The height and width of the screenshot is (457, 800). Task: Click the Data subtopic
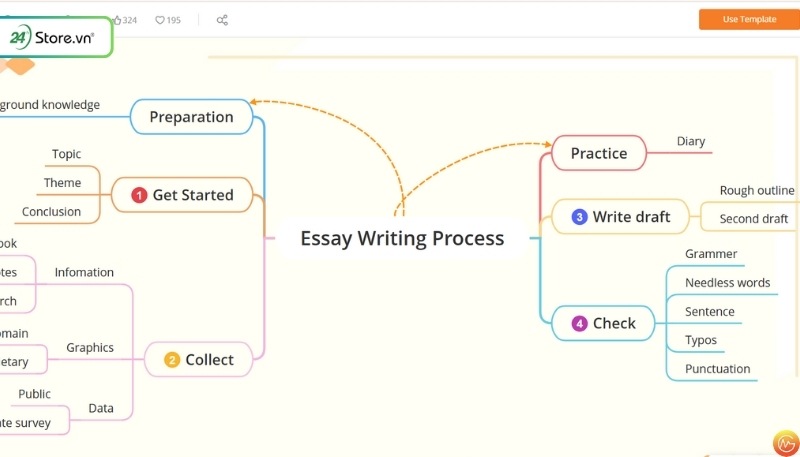(x=101, y=408)
